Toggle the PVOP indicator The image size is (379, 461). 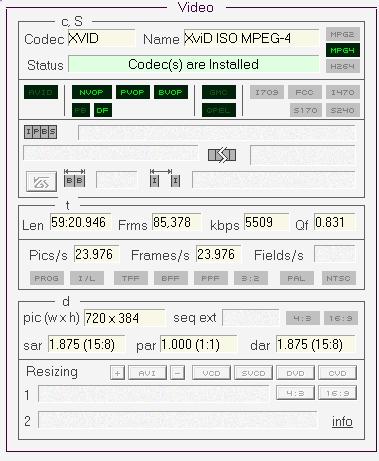pyautogui.click(x=133, y=92)
